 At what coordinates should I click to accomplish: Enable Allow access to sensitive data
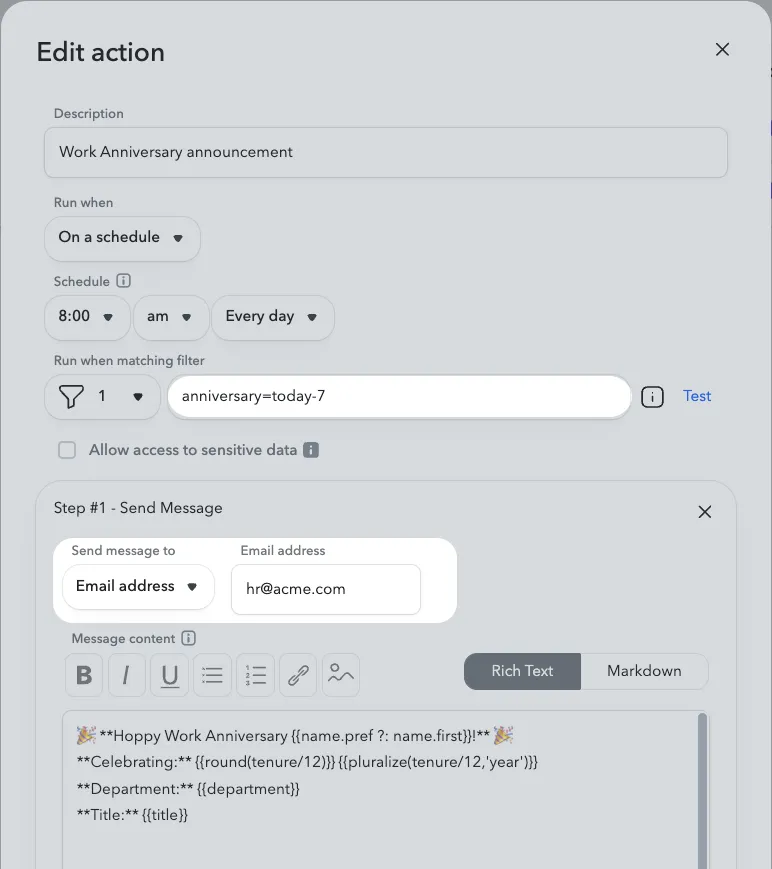pos(67,450)
